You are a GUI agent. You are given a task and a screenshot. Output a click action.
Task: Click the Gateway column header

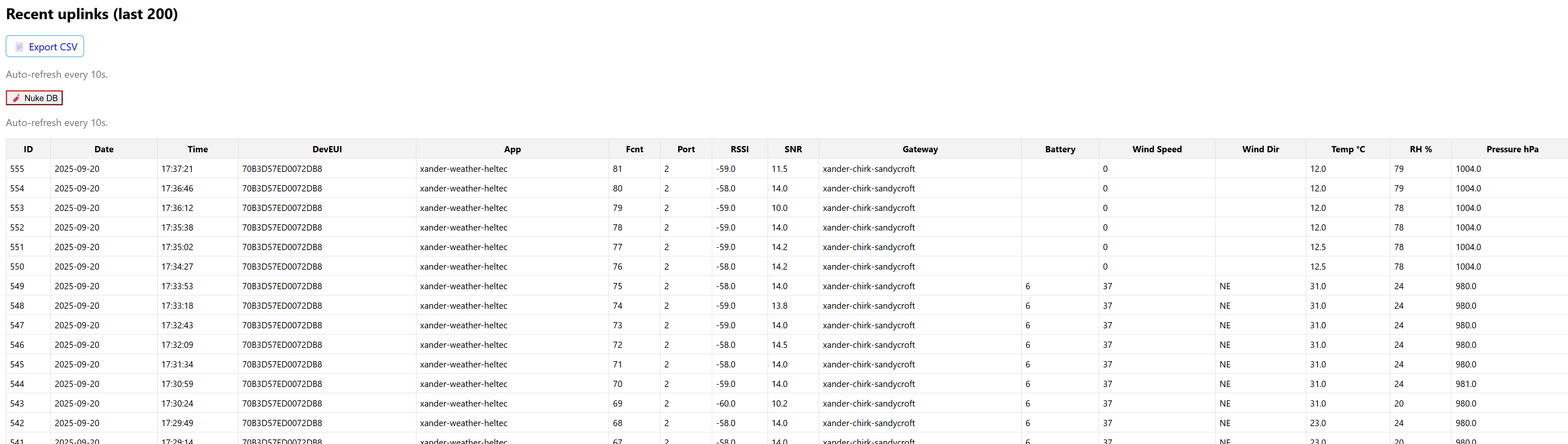coord(920,149)
